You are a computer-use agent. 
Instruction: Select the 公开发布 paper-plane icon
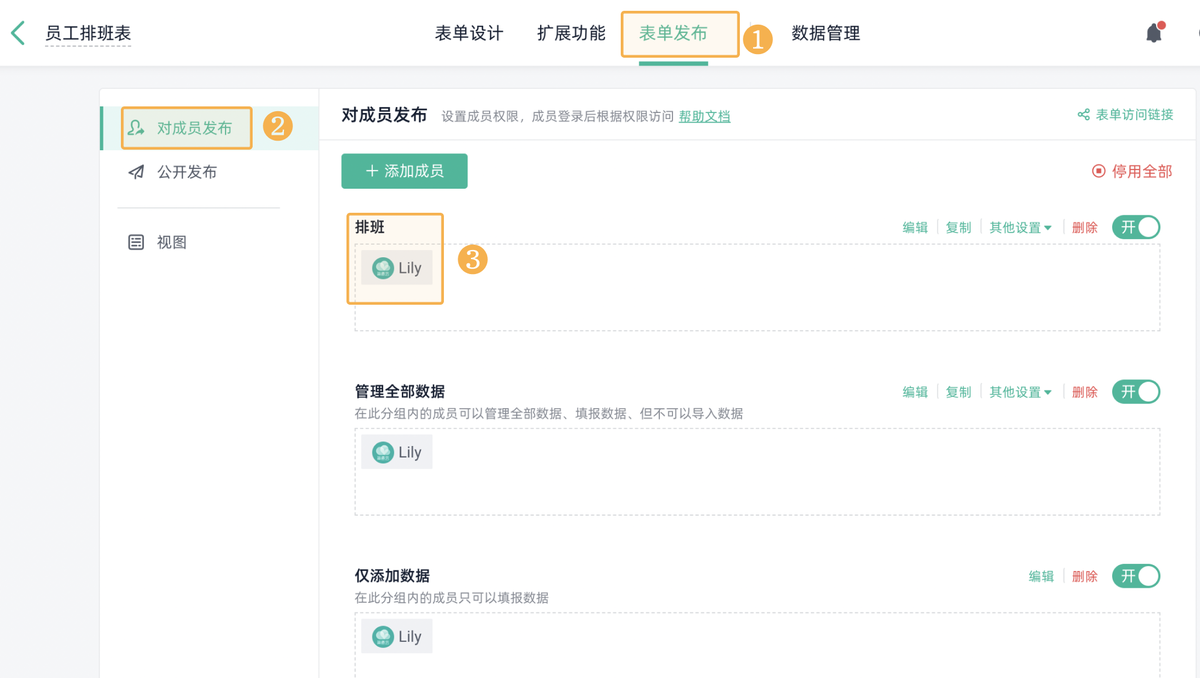click(134, 171)
